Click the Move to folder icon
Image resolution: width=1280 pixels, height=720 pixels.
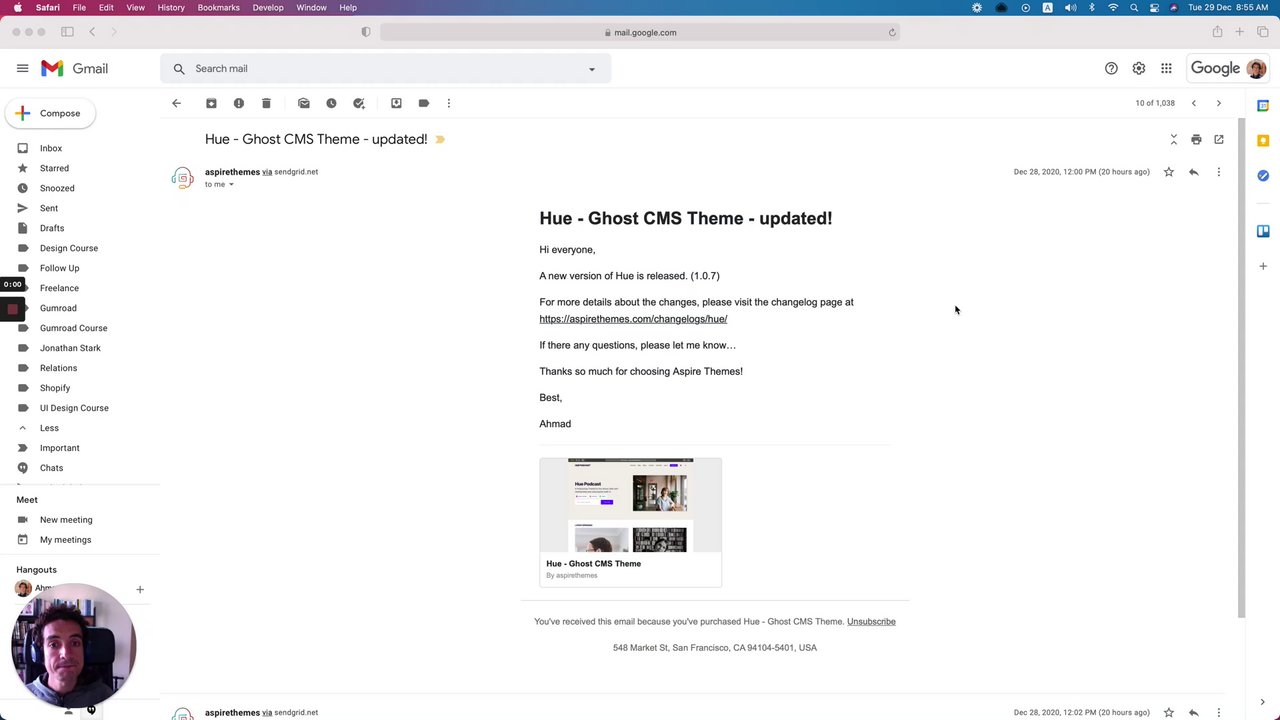click(396, 103)
